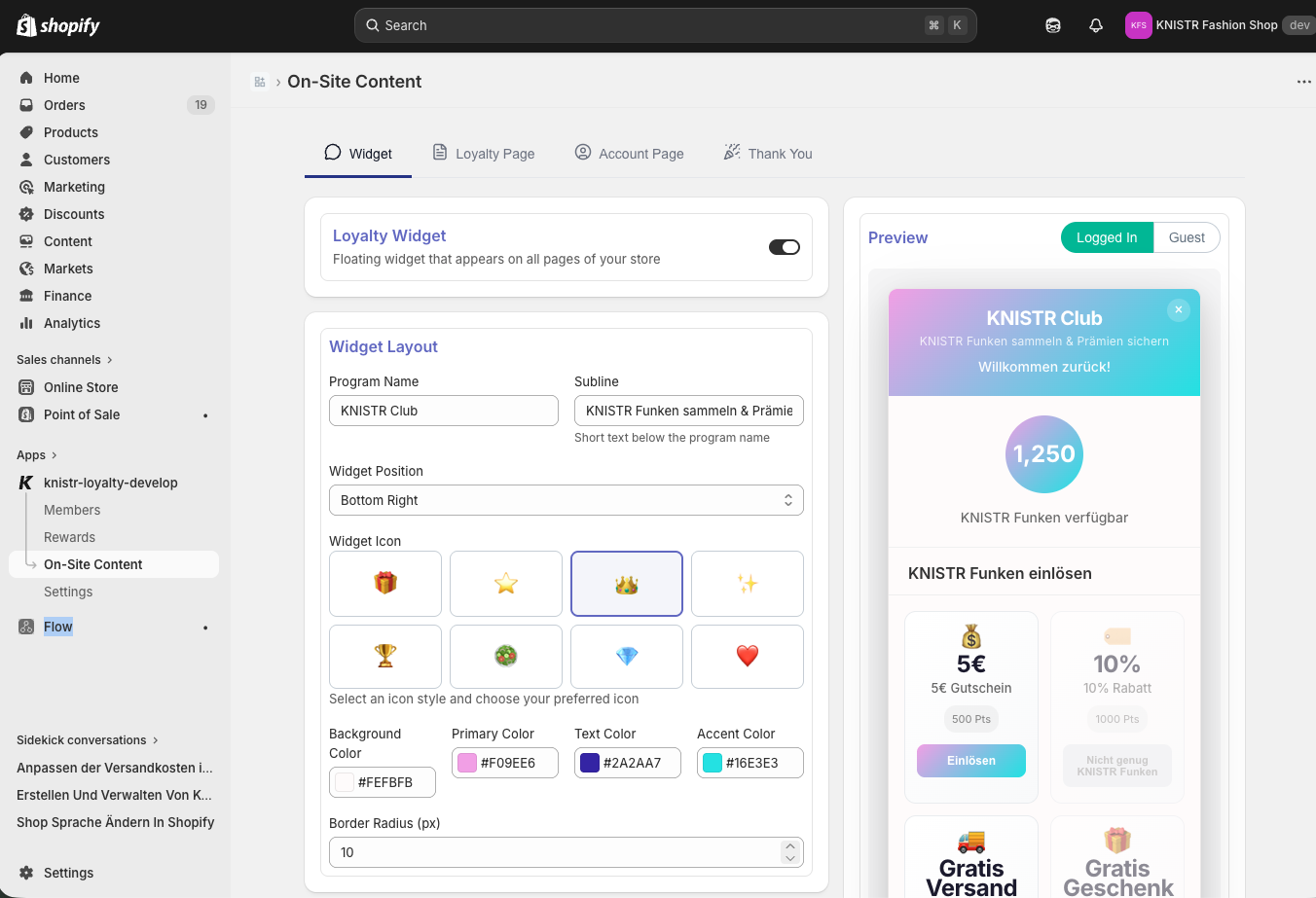
Task: Click the Marketing target icon
Action: pyautogui.click(x=26, y=187)
